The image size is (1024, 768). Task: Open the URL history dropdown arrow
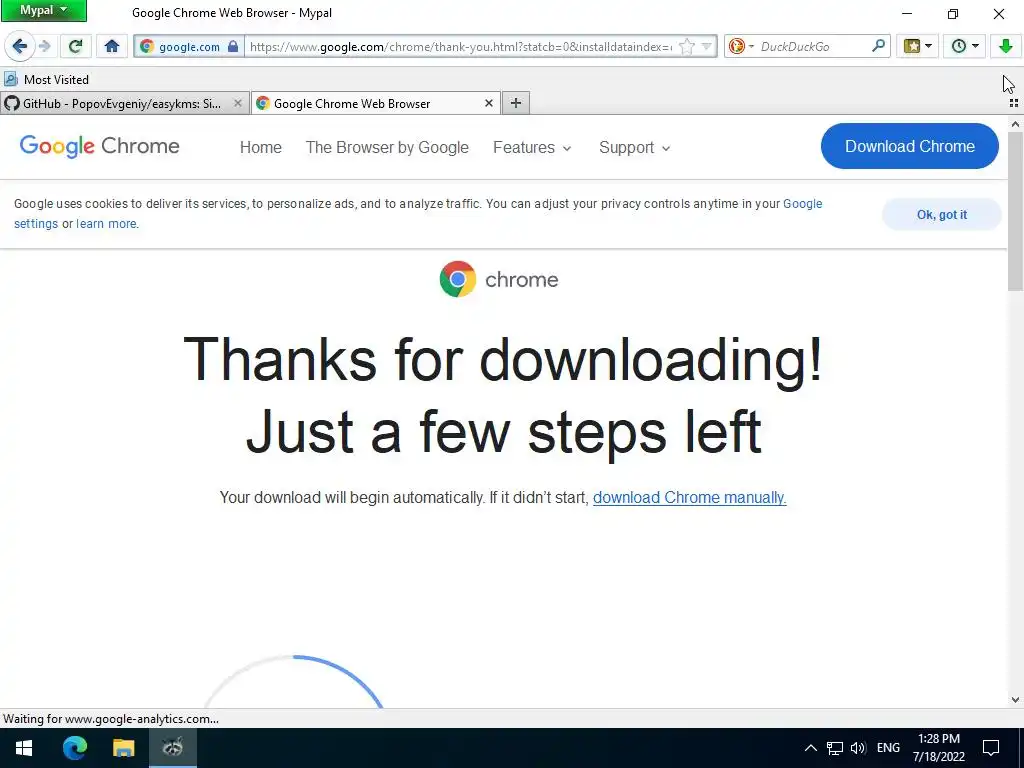tap(707, 46)
